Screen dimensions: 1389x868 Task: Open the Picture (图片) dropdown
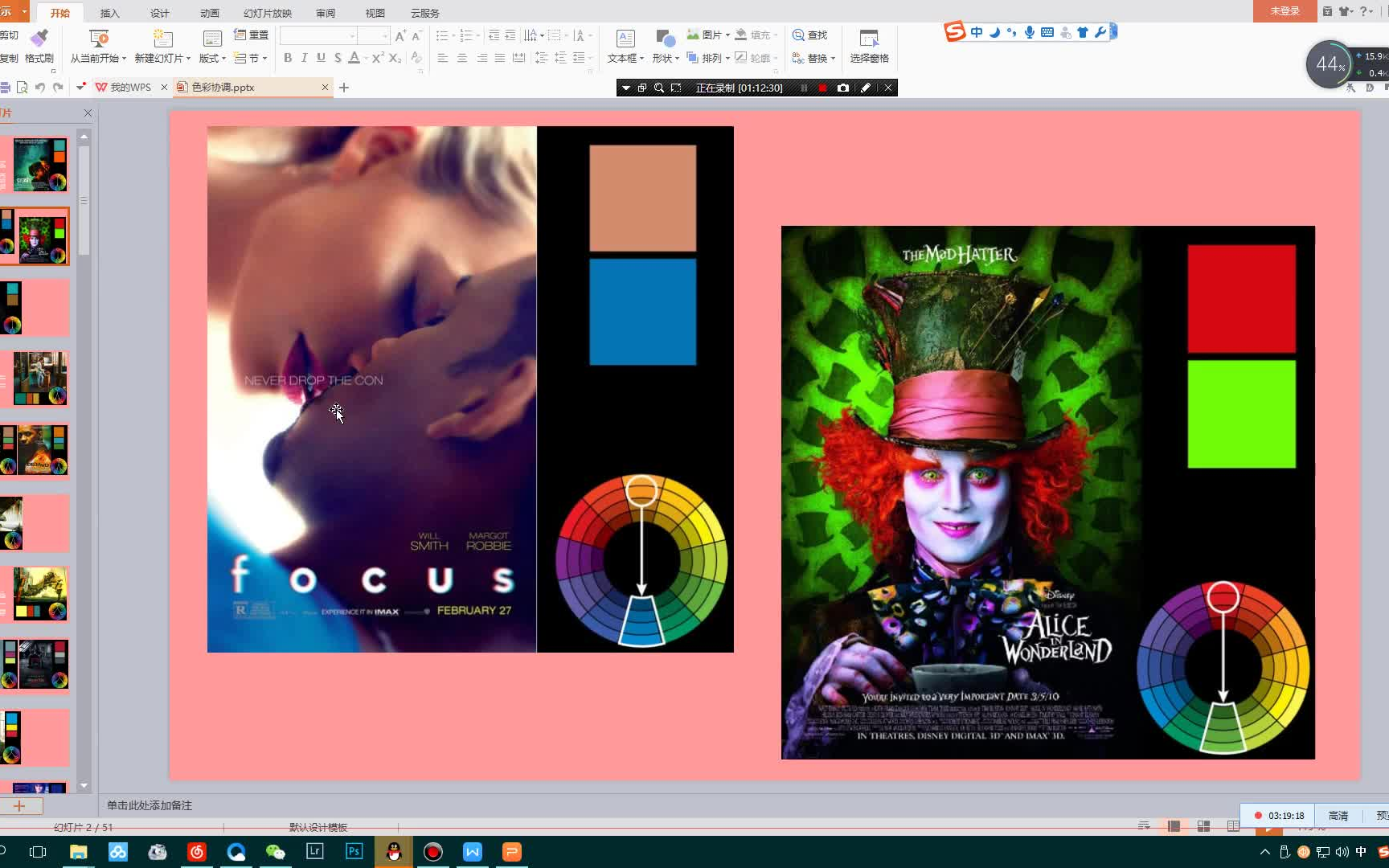(x=708, y=35)
